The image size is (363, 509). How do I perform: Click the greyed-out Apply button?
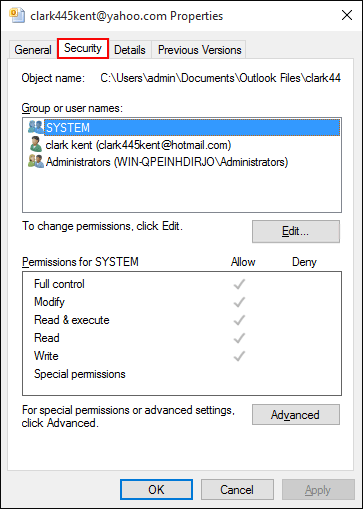pyautogui.click(x=318, y=490)
